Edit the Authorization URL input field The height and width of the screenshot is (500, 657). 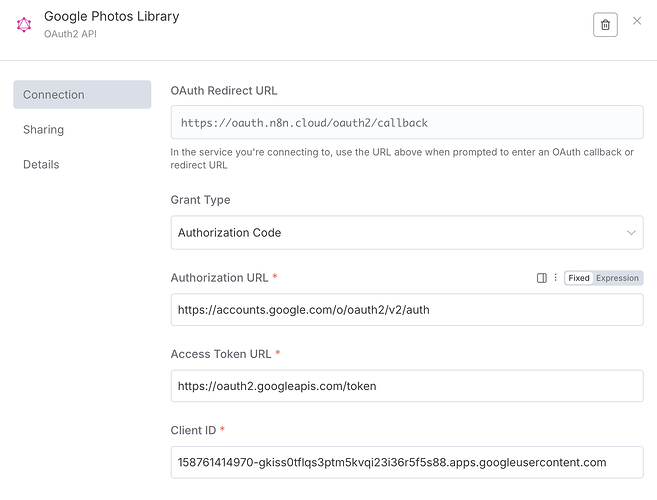407,310
